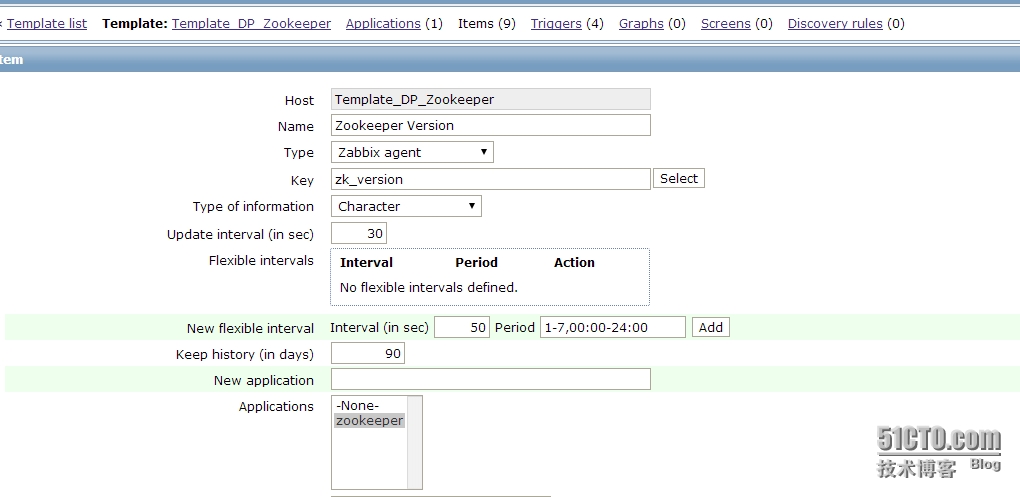1020x497 pixels.
Task: Focus the Key field 'zk_version'
Action: (490, 179)
